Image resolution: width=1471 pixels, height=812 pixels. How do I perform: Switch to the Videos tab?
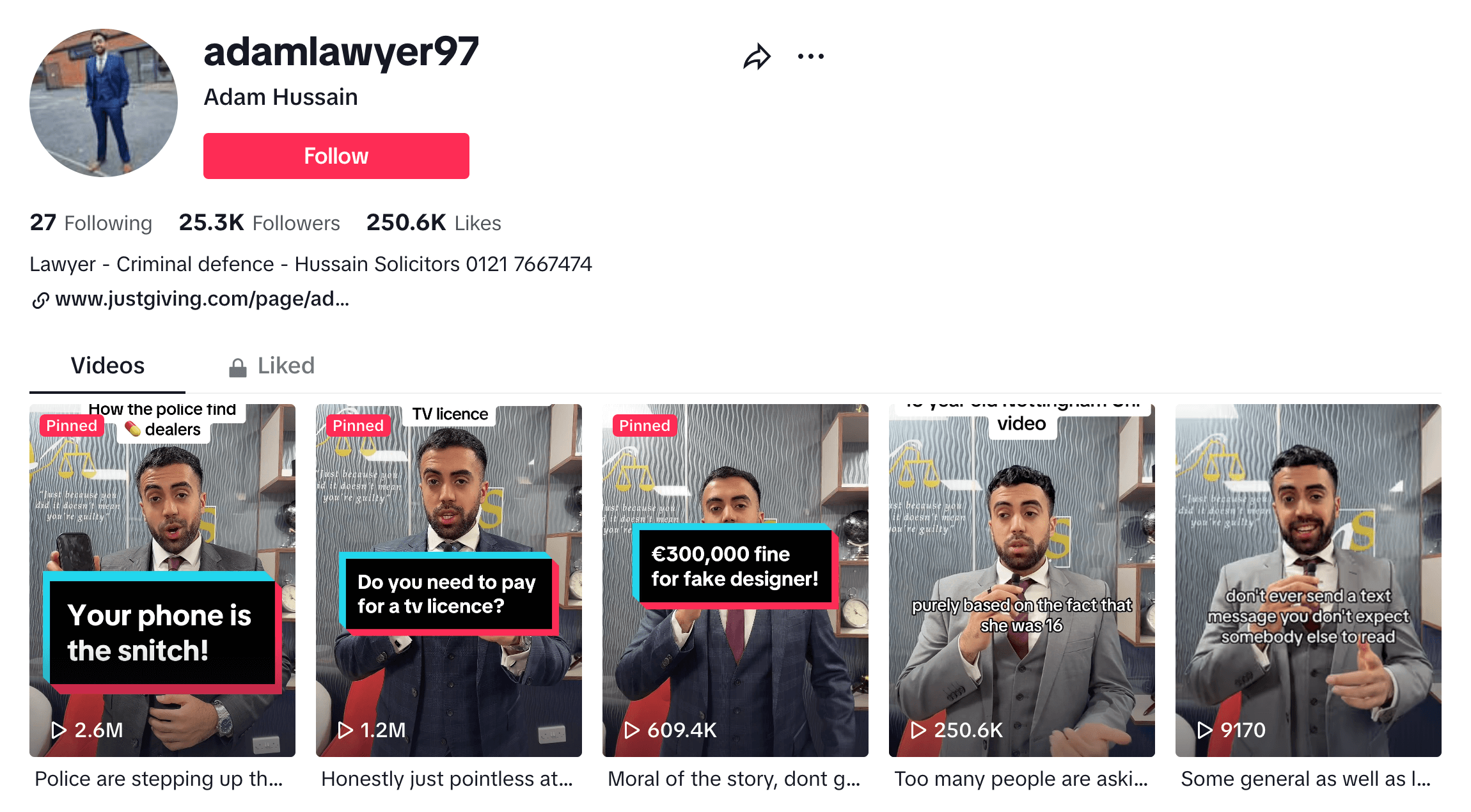click(107, 366)
